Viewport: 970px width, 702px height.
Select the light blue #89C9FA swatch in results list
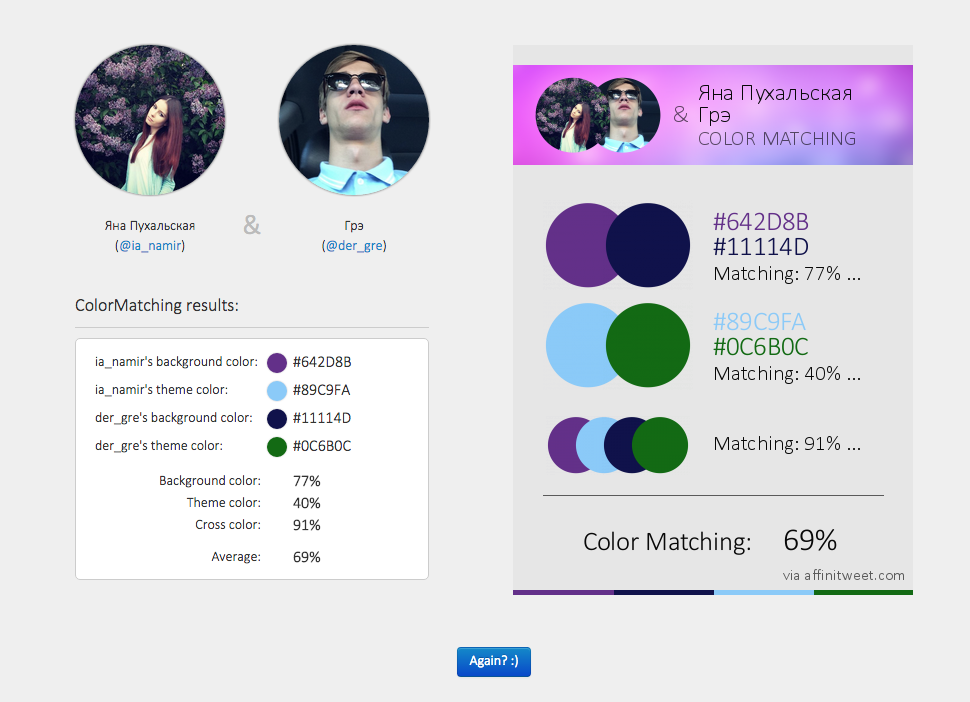pyautogui.click(x=277, y=390)
